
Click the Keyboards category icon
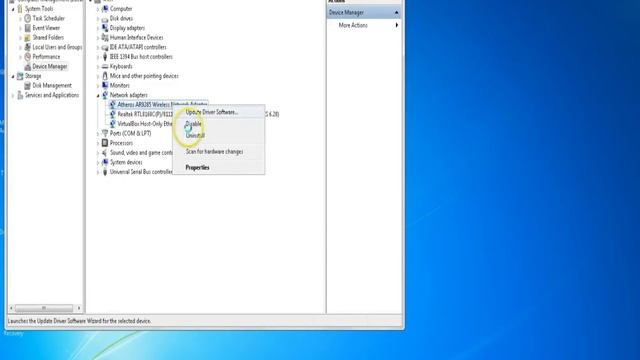pos(105,66)
